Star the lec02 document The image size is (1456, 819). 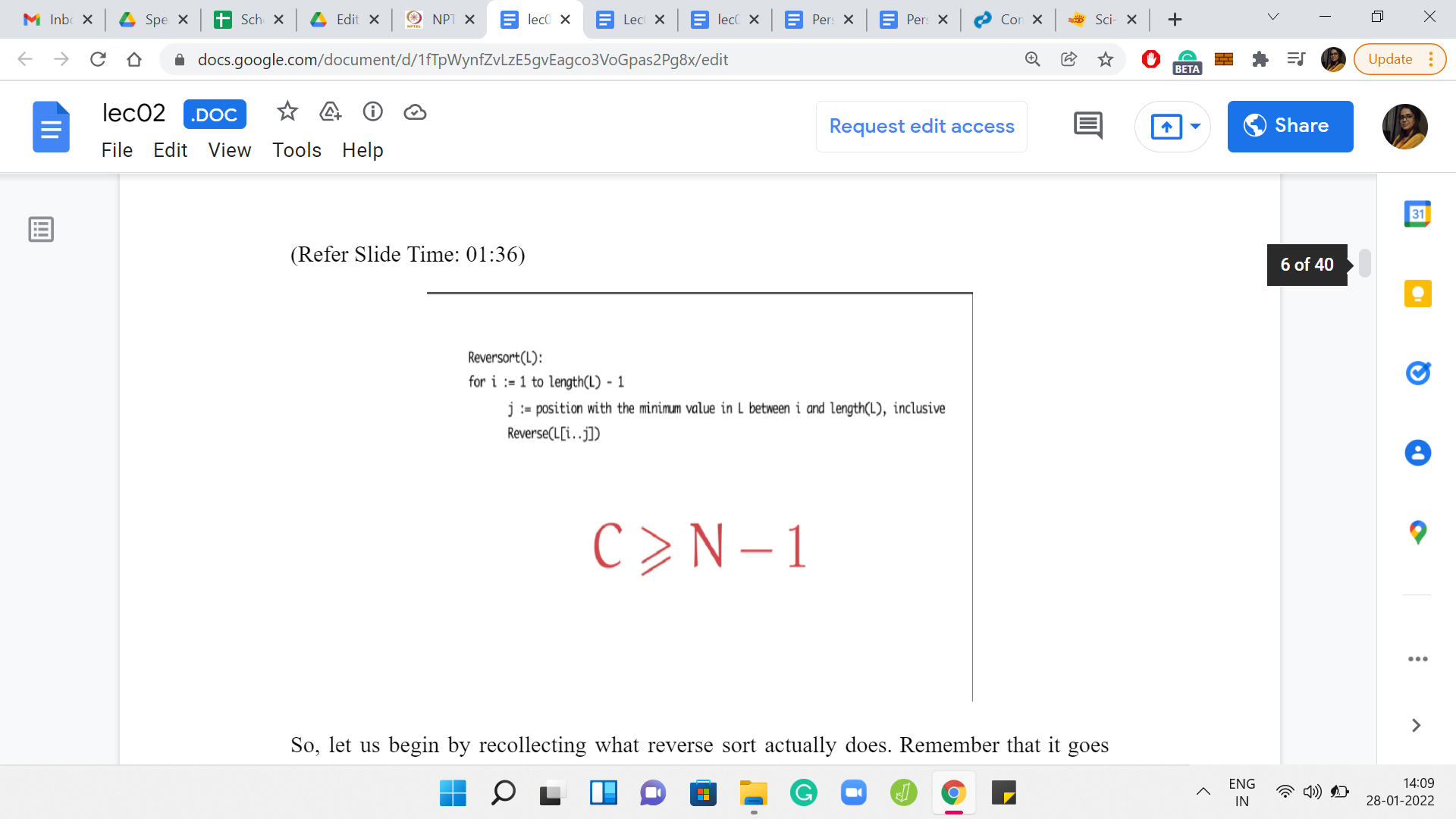(x=287, y=112)
